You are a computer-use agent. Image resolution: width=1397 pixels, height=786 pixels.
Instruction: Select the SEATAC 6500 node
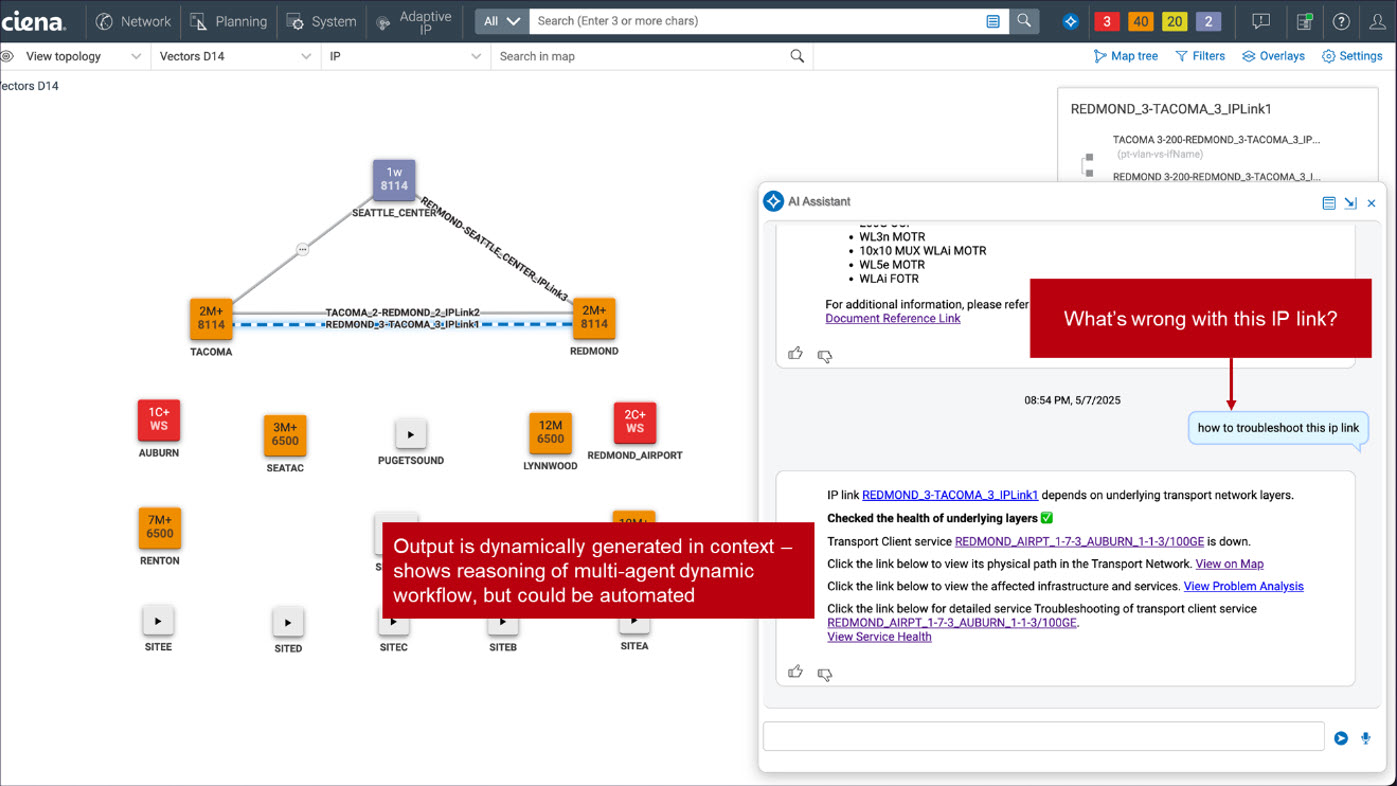[x=285, y=435]
